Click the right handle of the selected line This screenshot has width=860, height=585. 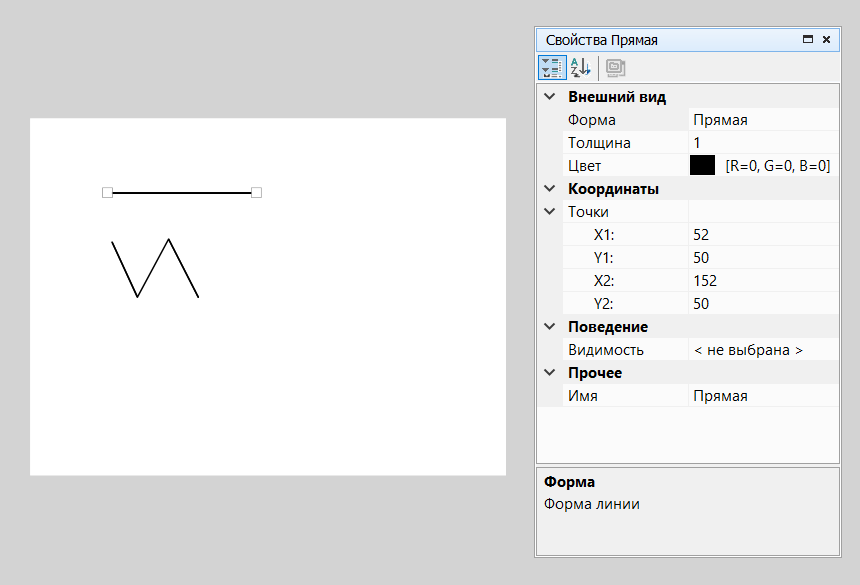click(256, 192)
